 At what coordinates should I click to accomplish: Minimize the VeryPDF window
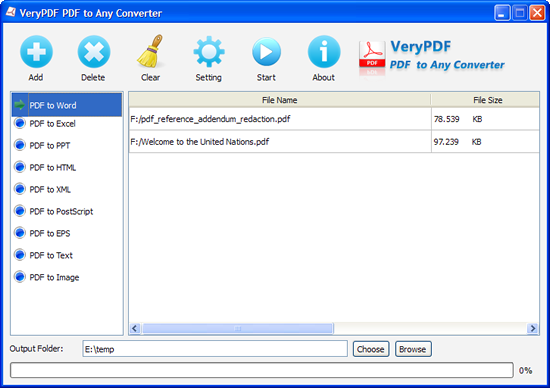click(x=502, y=13)
